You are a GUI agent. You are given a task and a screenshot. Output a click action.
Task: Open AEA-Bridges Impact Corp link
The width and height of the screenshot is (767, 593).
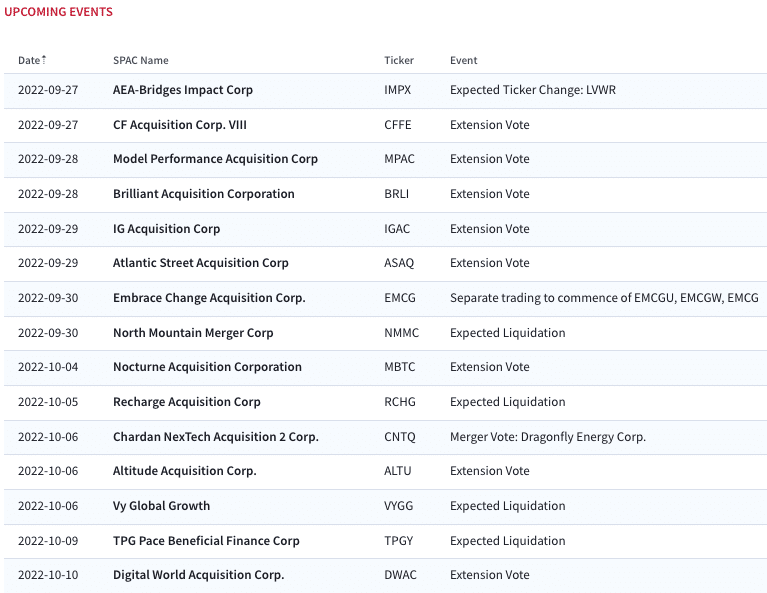(x=183, y=90)
